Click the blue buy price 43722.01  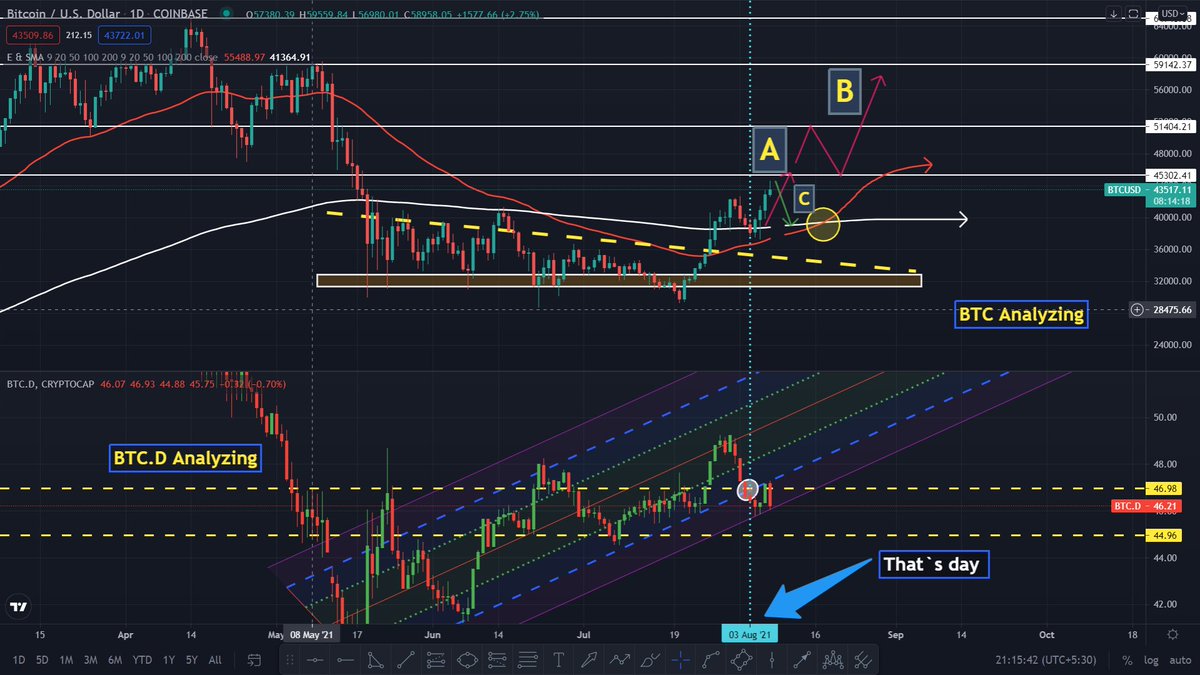click(x=123, y=35)
